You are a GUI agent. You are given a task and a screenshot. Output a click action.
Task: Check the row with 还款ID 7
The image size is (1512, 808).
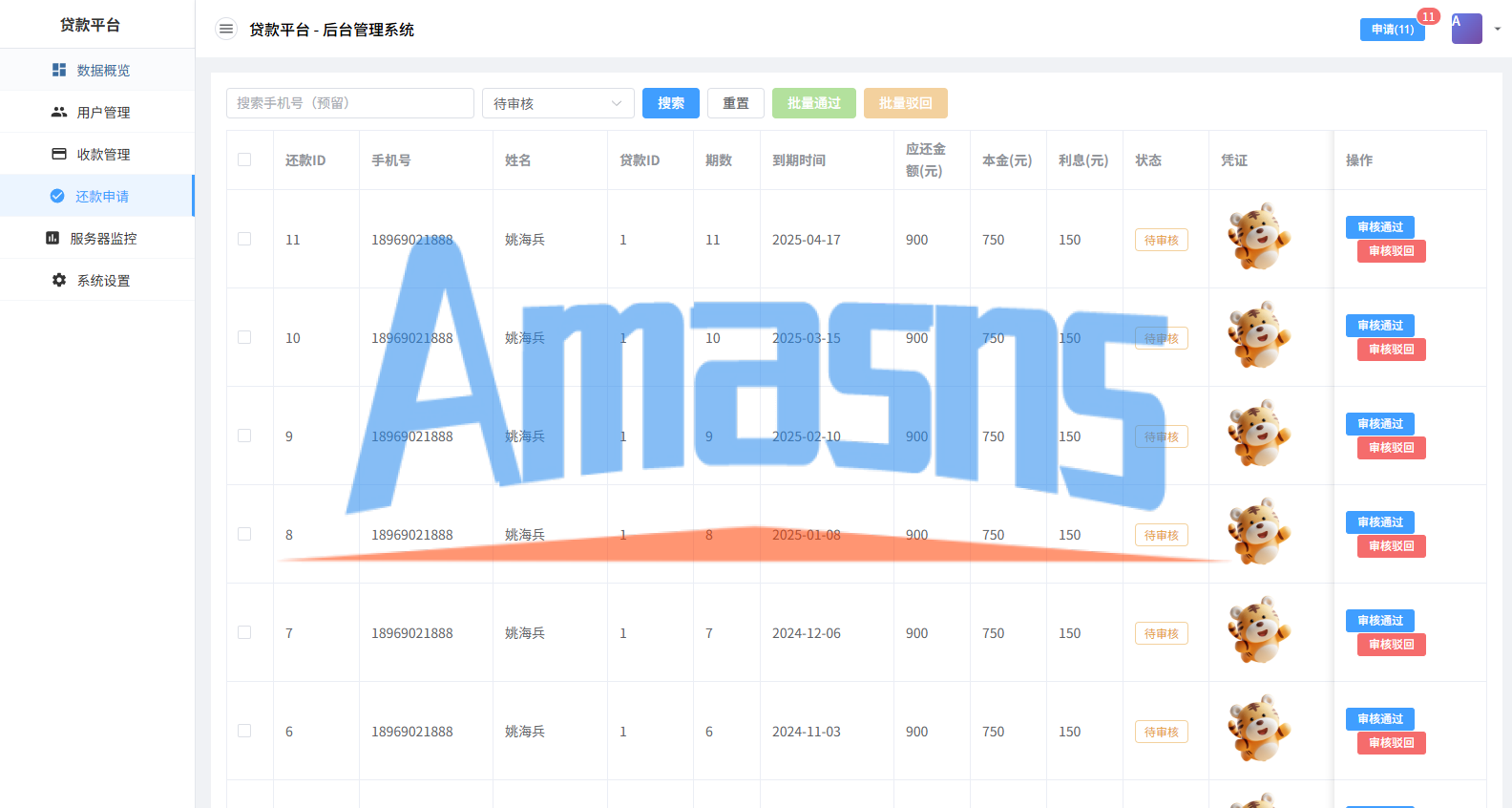click(244, 632)
